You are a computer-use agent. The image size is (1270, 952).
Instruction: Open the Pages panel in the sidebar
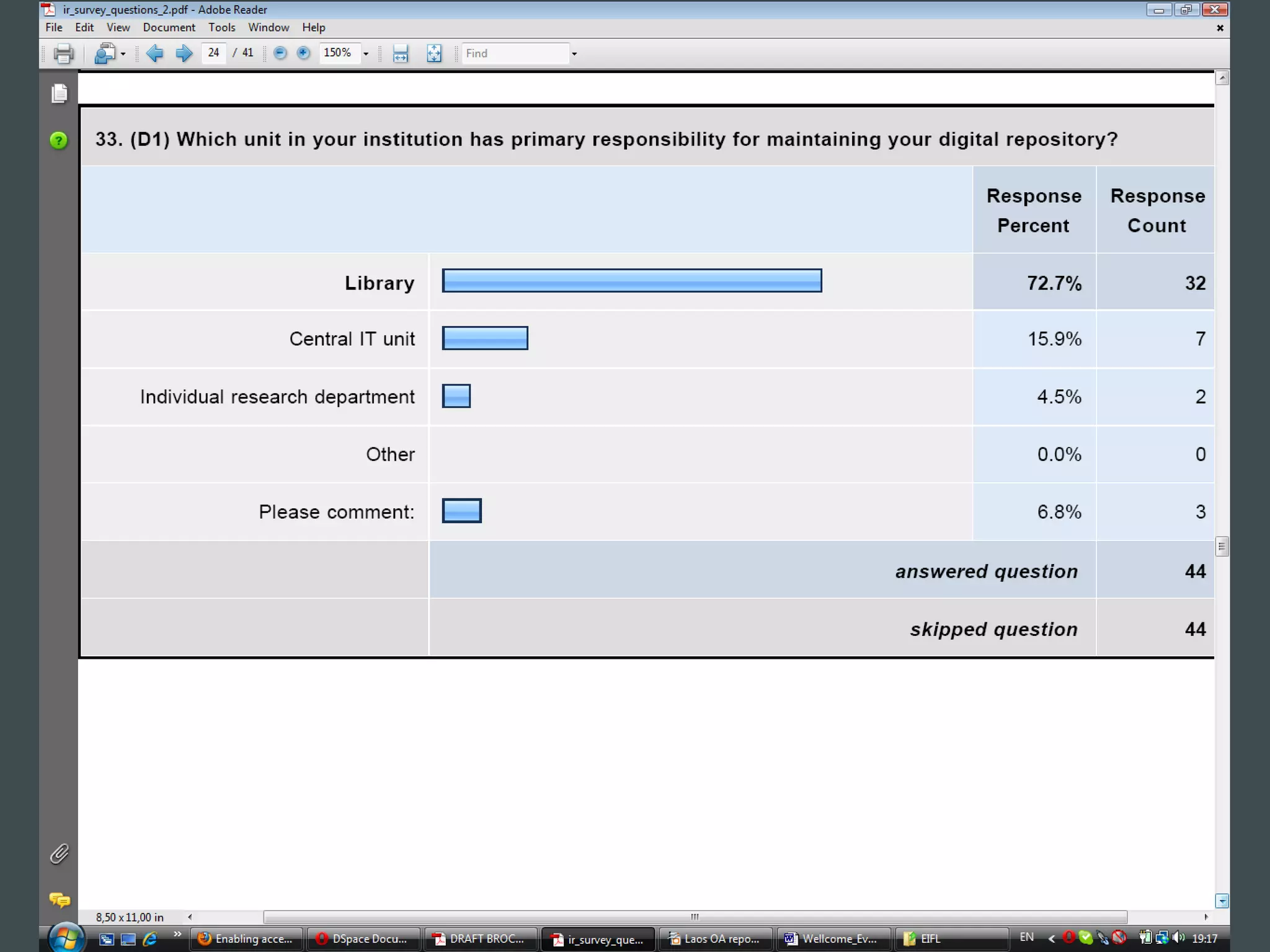click(x=60, y=94)
